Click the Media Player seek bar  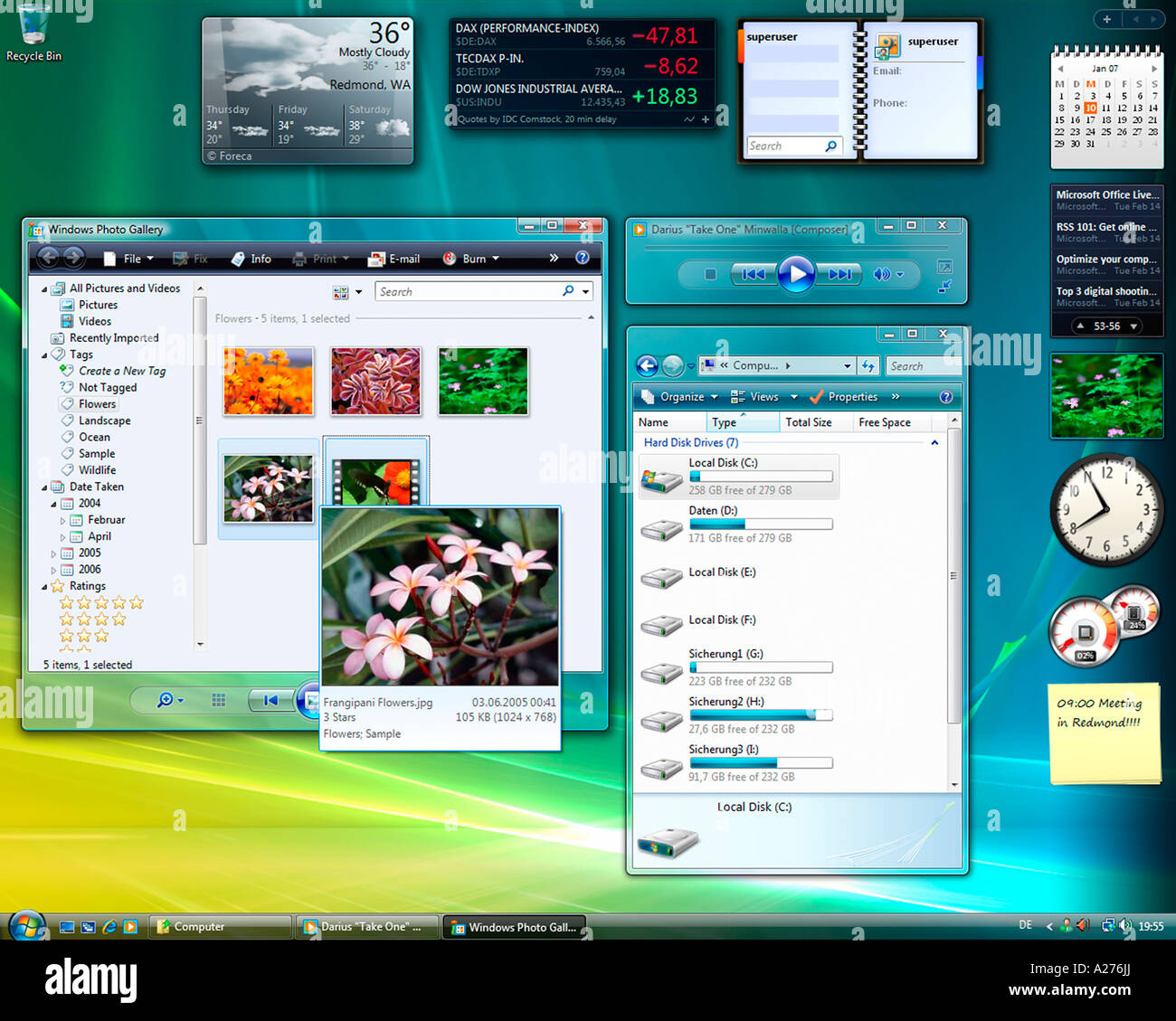(x=796, y=247)
